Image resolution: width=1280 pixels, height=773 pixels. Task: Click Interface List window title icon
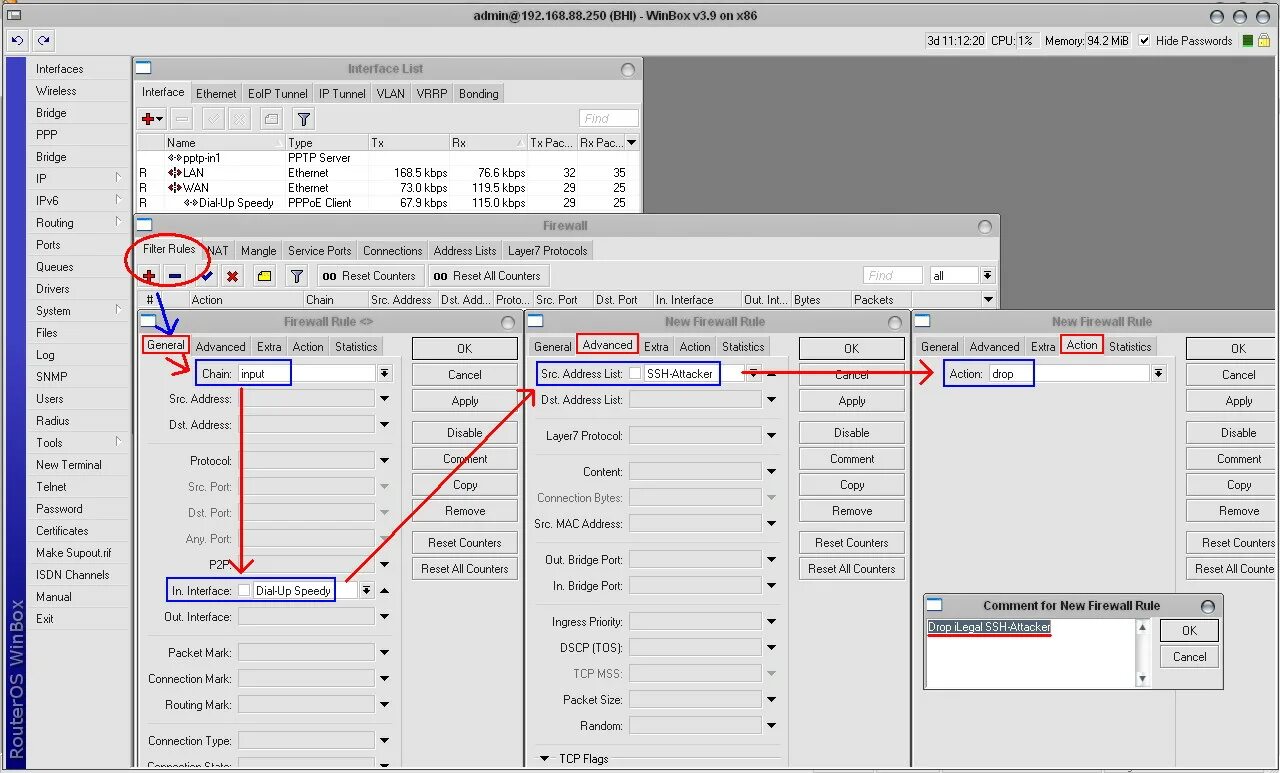[144, 68]
